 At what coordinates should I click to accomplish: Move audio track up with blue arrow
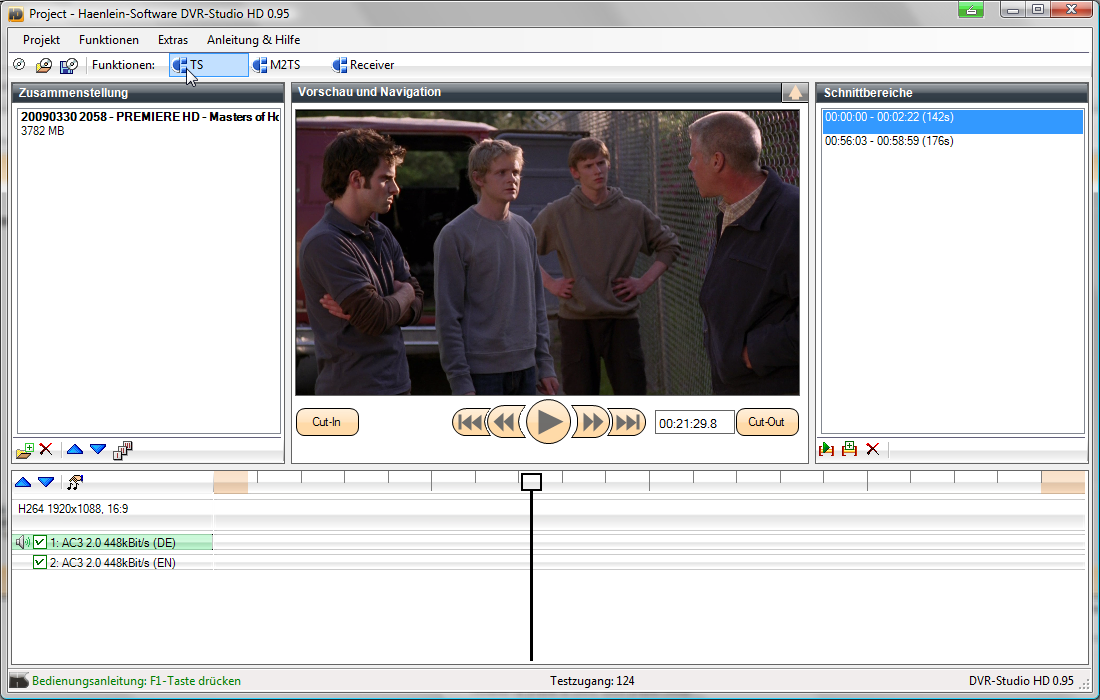[23, 482]
